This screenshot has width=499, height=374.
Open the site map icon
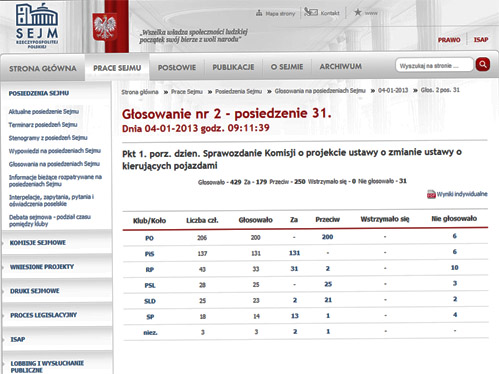(x=259, y=13)
